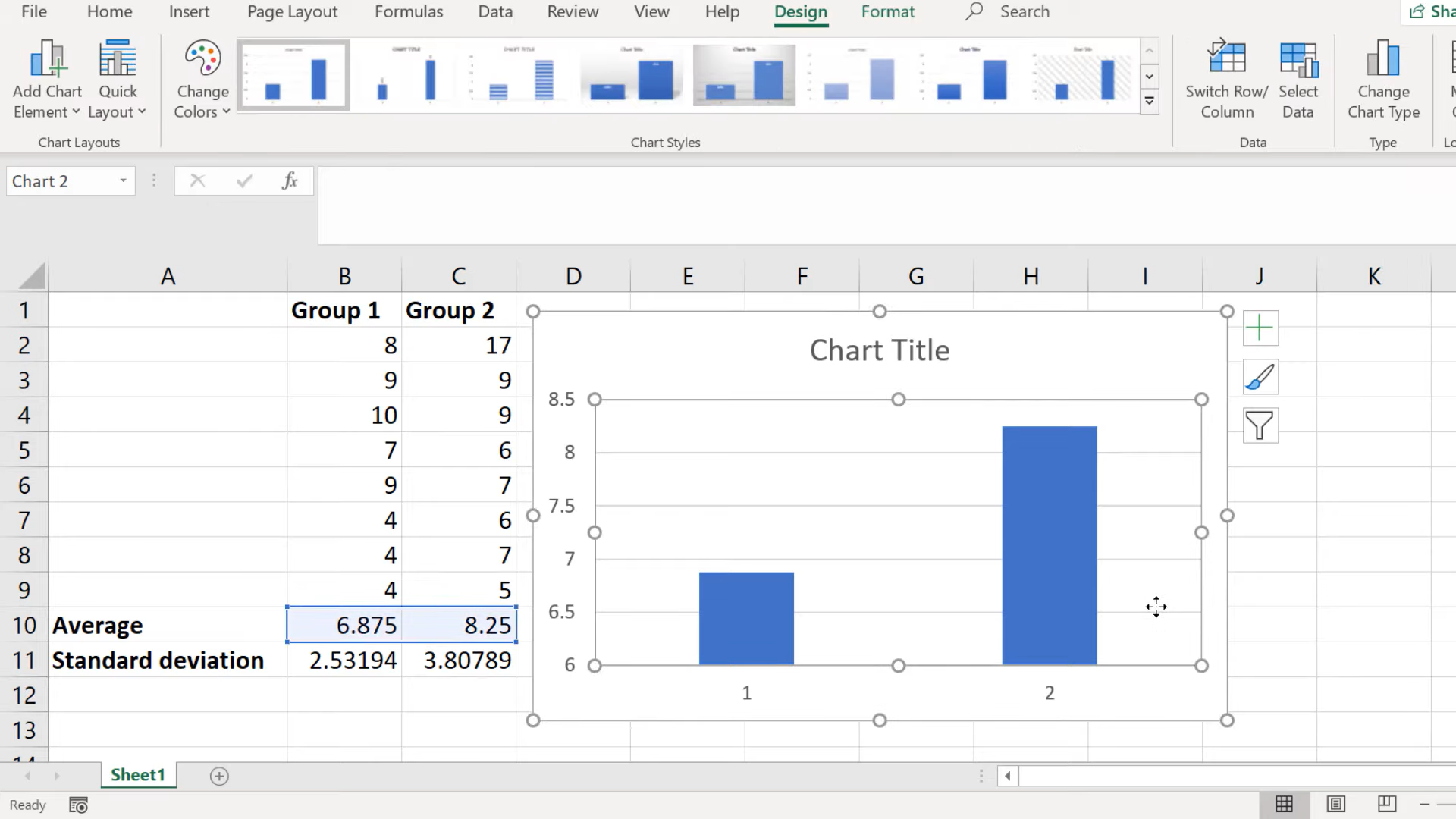Image resolution: width=1456 pixels, height=819 pixels.
Task: Expand the Chart Styles gallery More arrow
Action: [x=1150, y=101]
